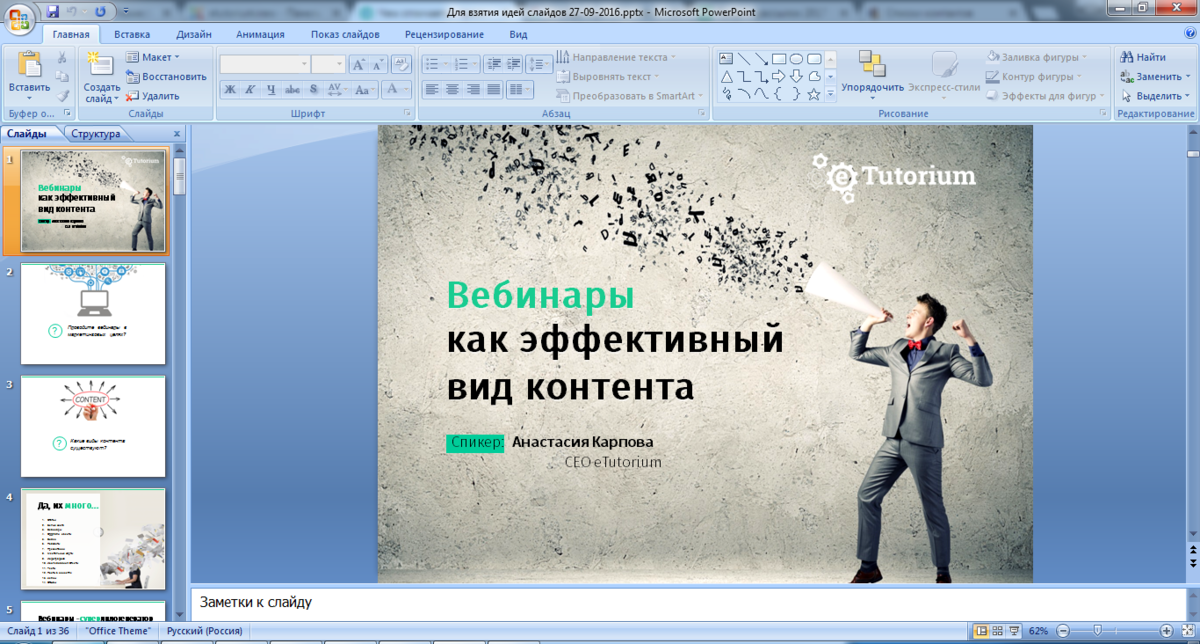The image size is (1200, 644).
Task: Click the Вставить clipboard icon
Action: point(30,66)
